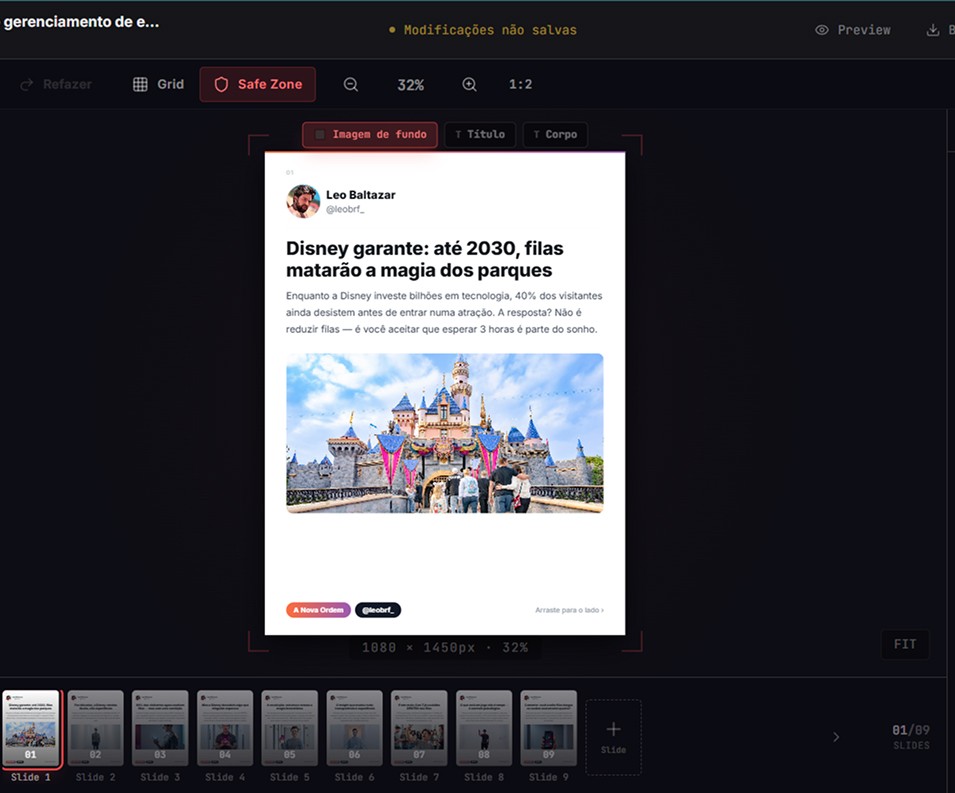Select the Corpo layer chip
The image size is (955, 793).
(x=555, y=135)
